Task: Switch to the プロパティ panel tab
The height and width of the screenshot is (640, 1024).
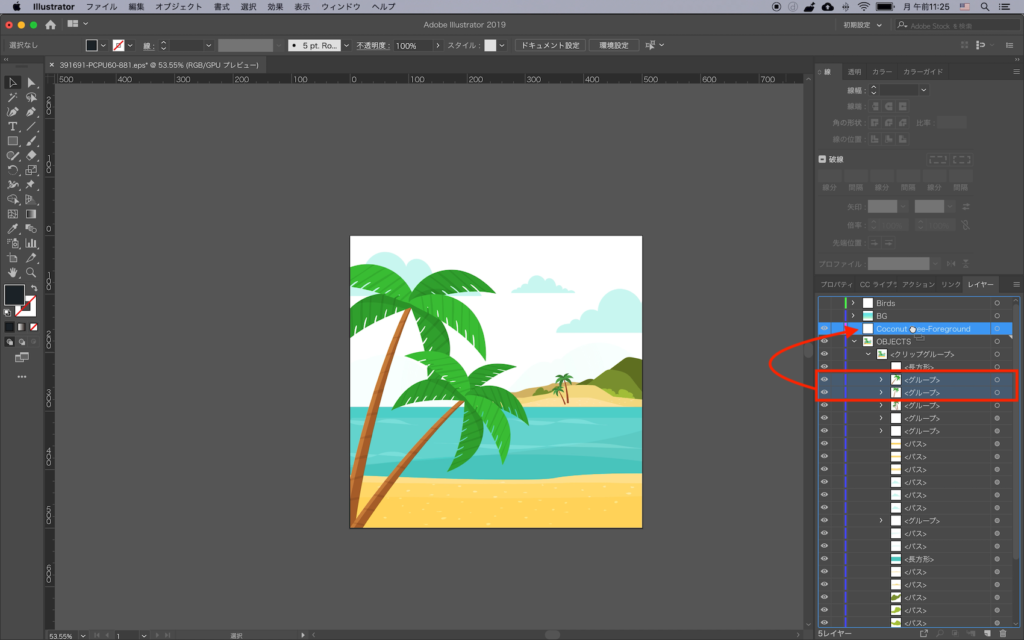Action: tap(836, 285)
